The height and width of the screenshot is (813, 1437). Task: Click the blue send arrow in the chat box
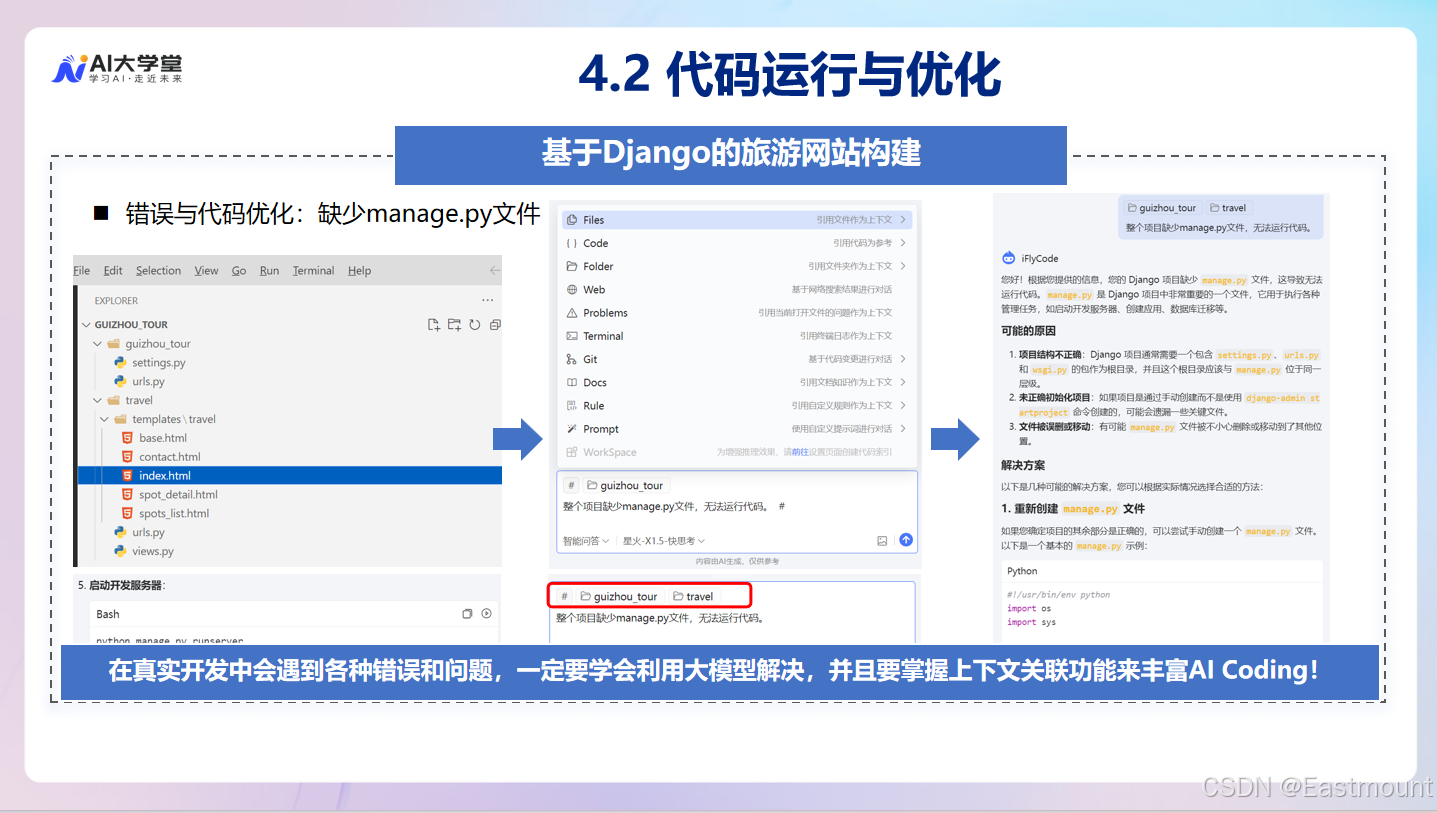[905, 540]
